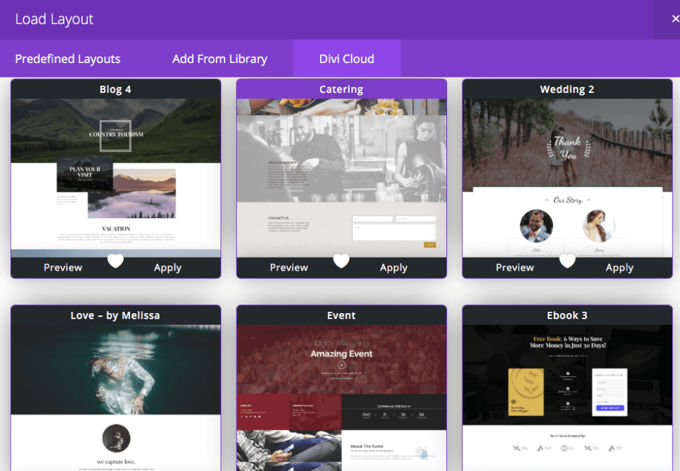Open the Catering layout thumbnail
This screenshot has width=680, height=471.
pyautogui.click(x=341, y=178)
